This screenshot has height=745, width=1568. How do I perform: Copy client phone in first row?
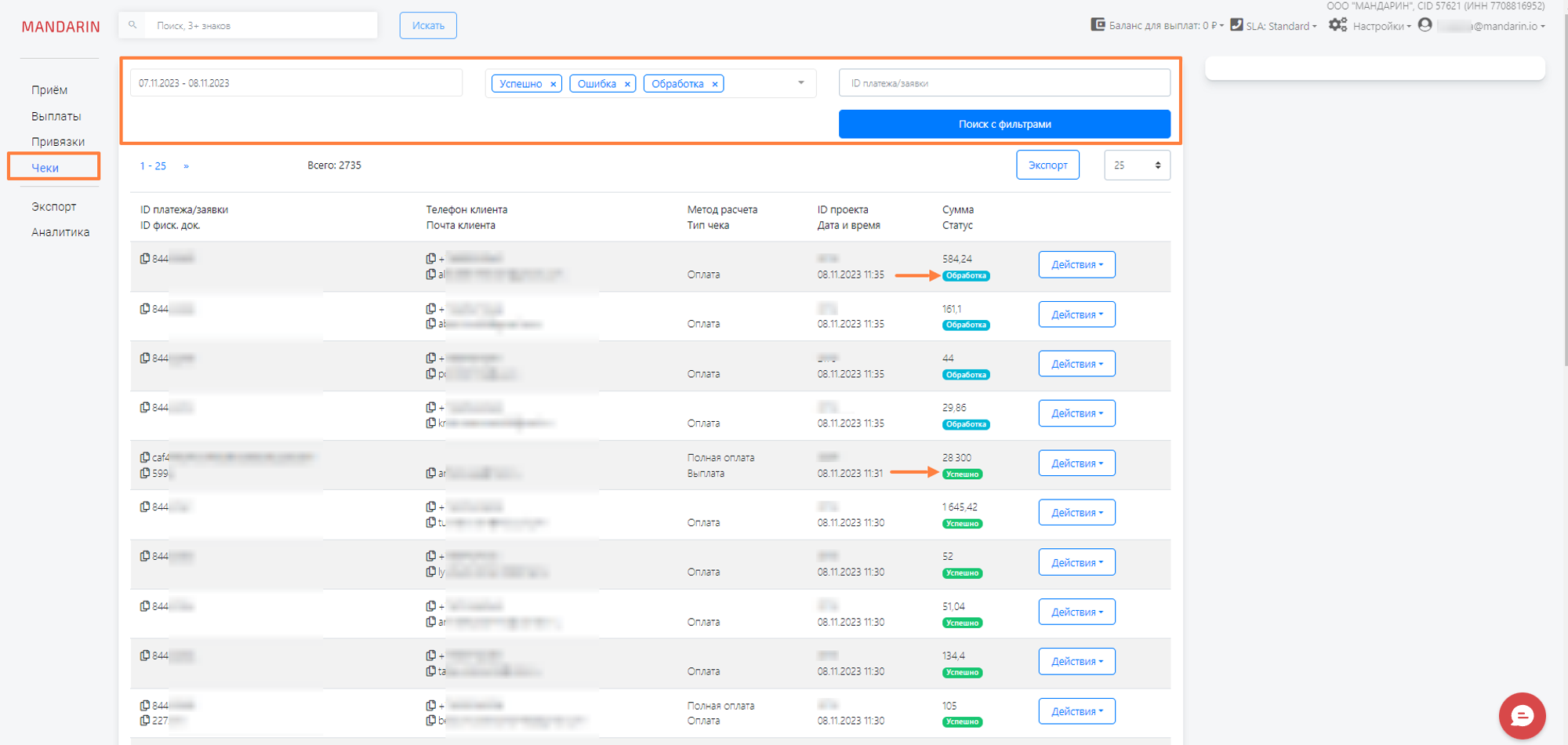click(431, 259)
